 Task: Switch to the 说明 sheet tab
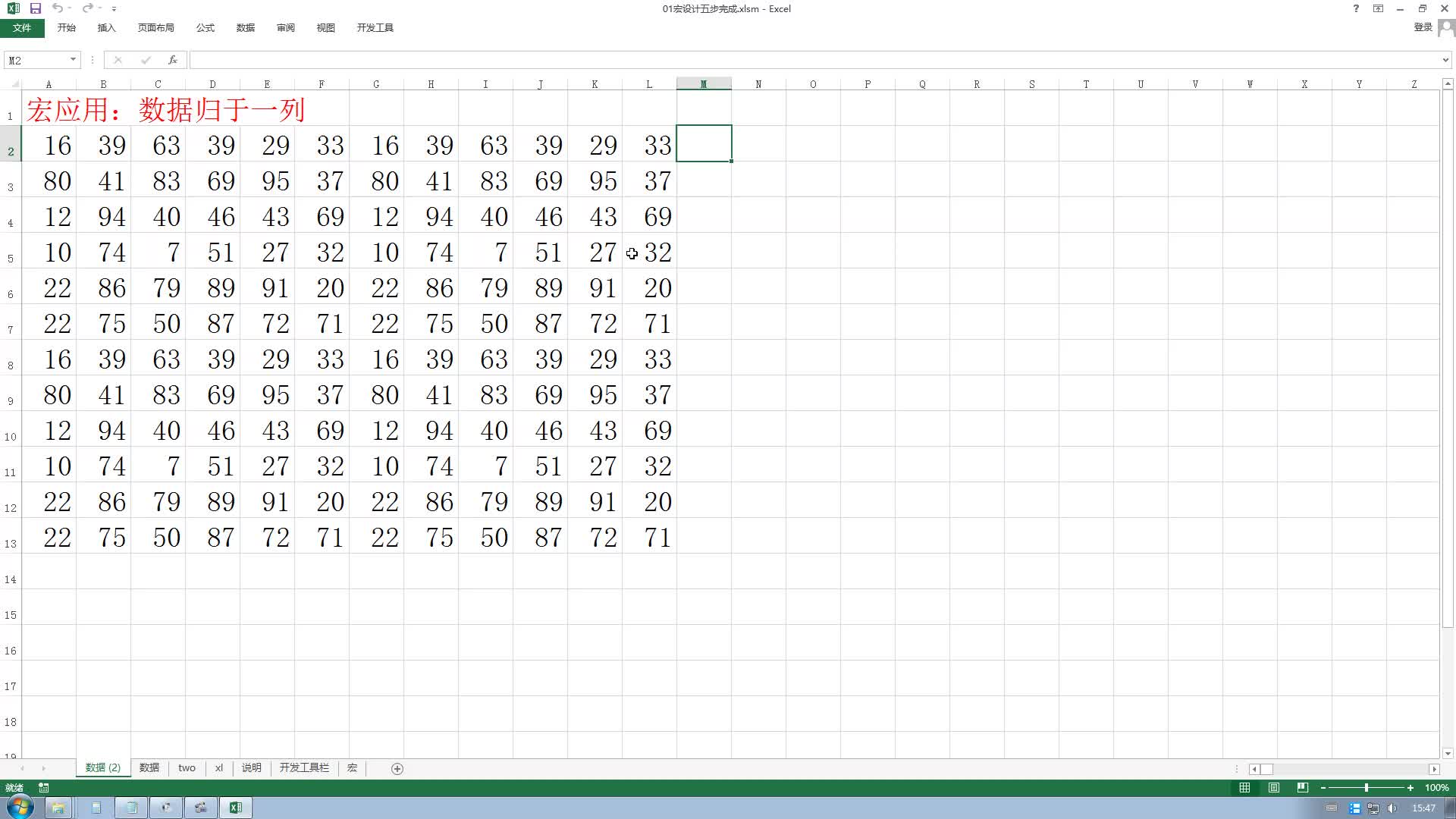(250, 767)
